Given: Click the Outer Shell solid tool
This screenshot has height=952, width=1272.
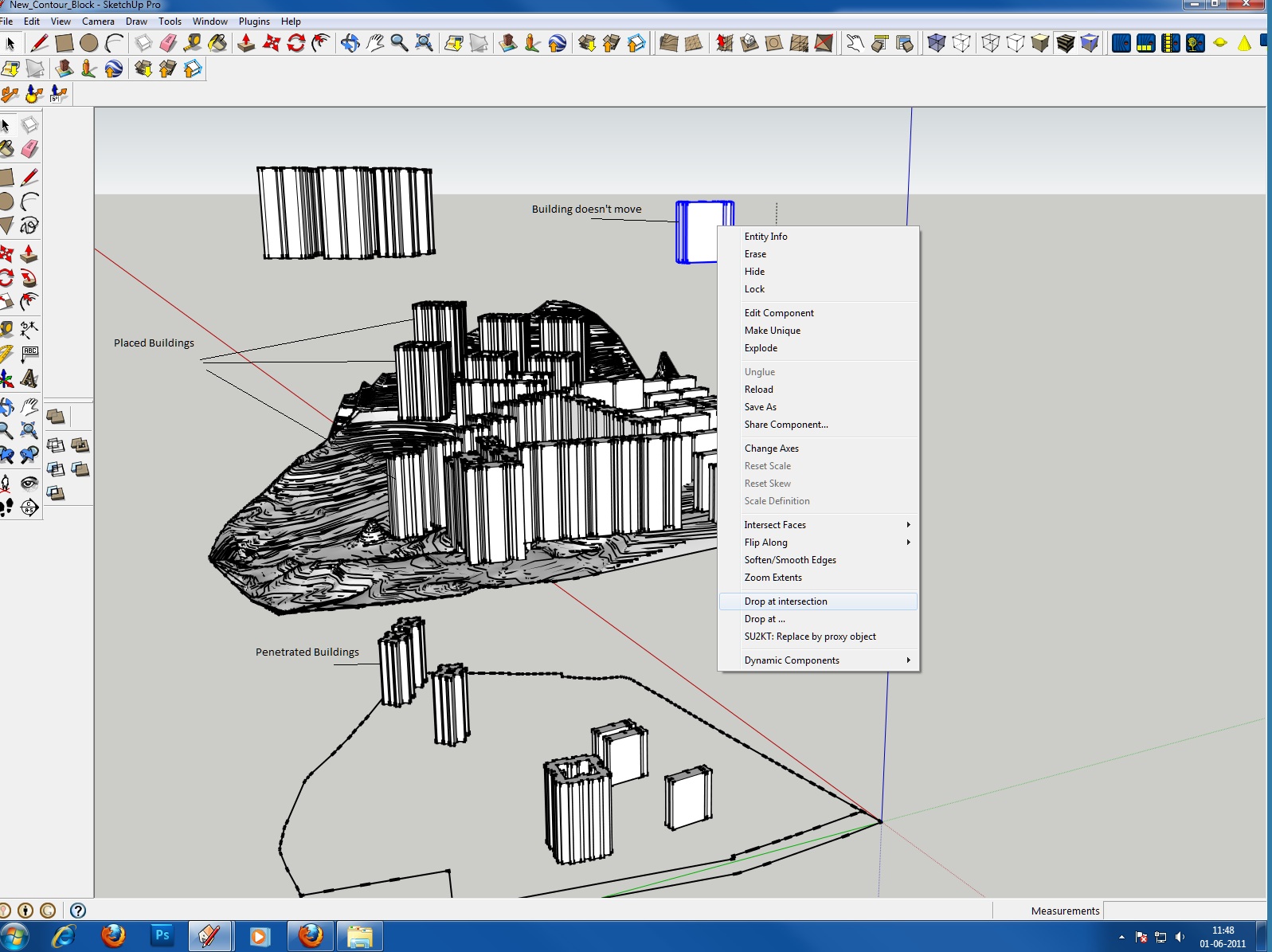Looking at the screenshot, I should coord(56,416).
